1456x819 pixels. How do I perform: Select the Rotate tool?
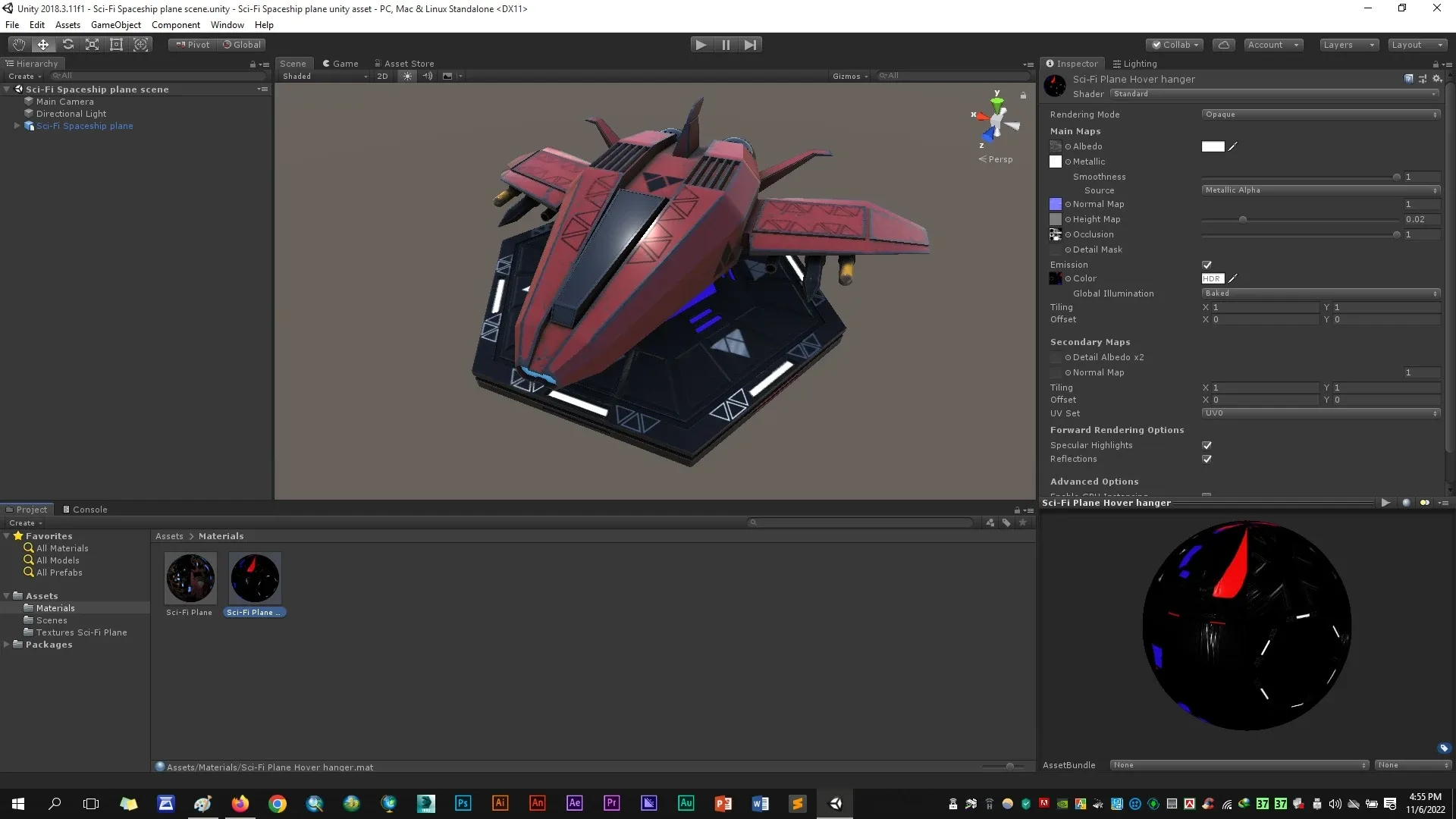click(67, 45)
